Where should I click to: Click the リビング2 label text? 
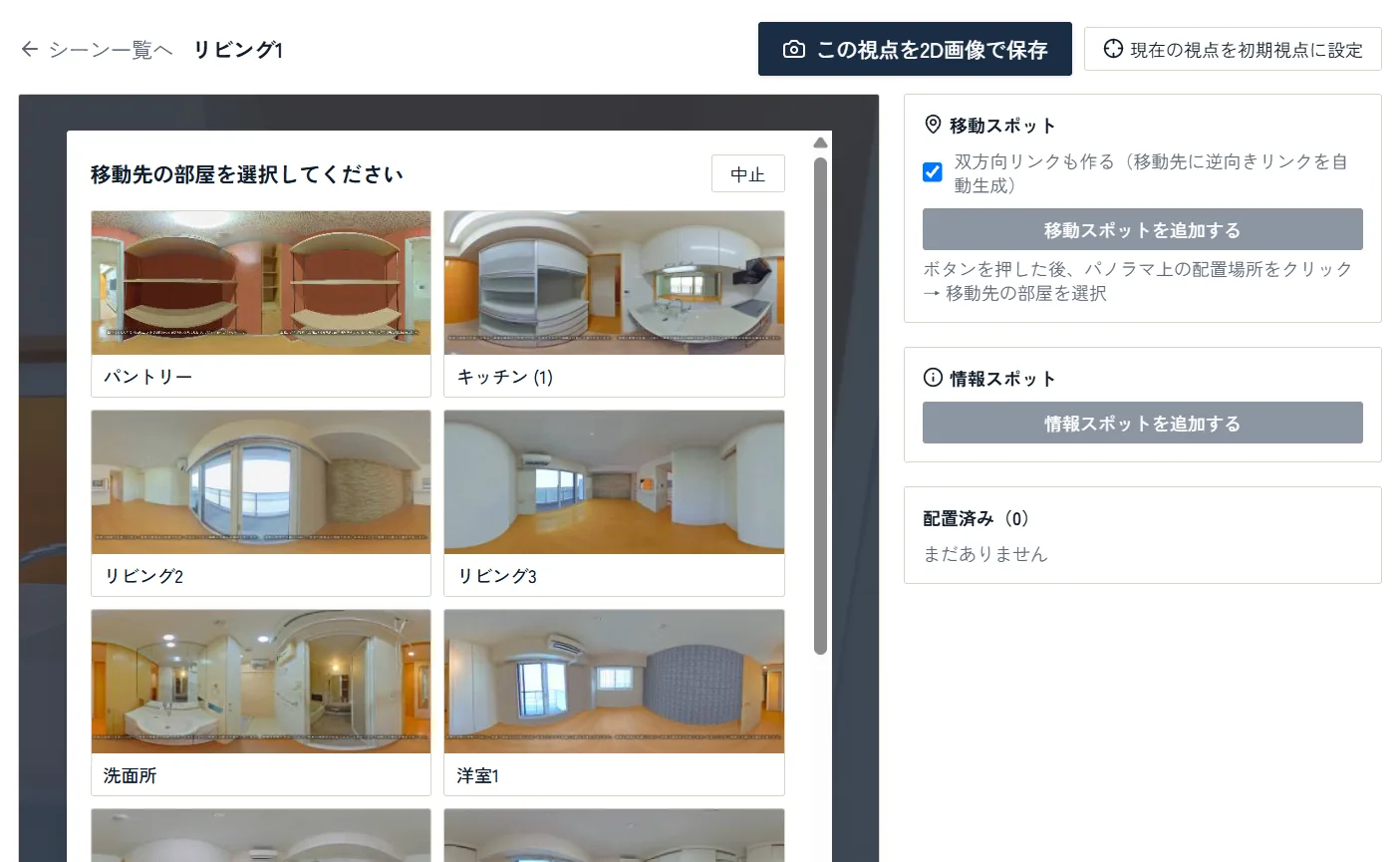pos(143,576)
